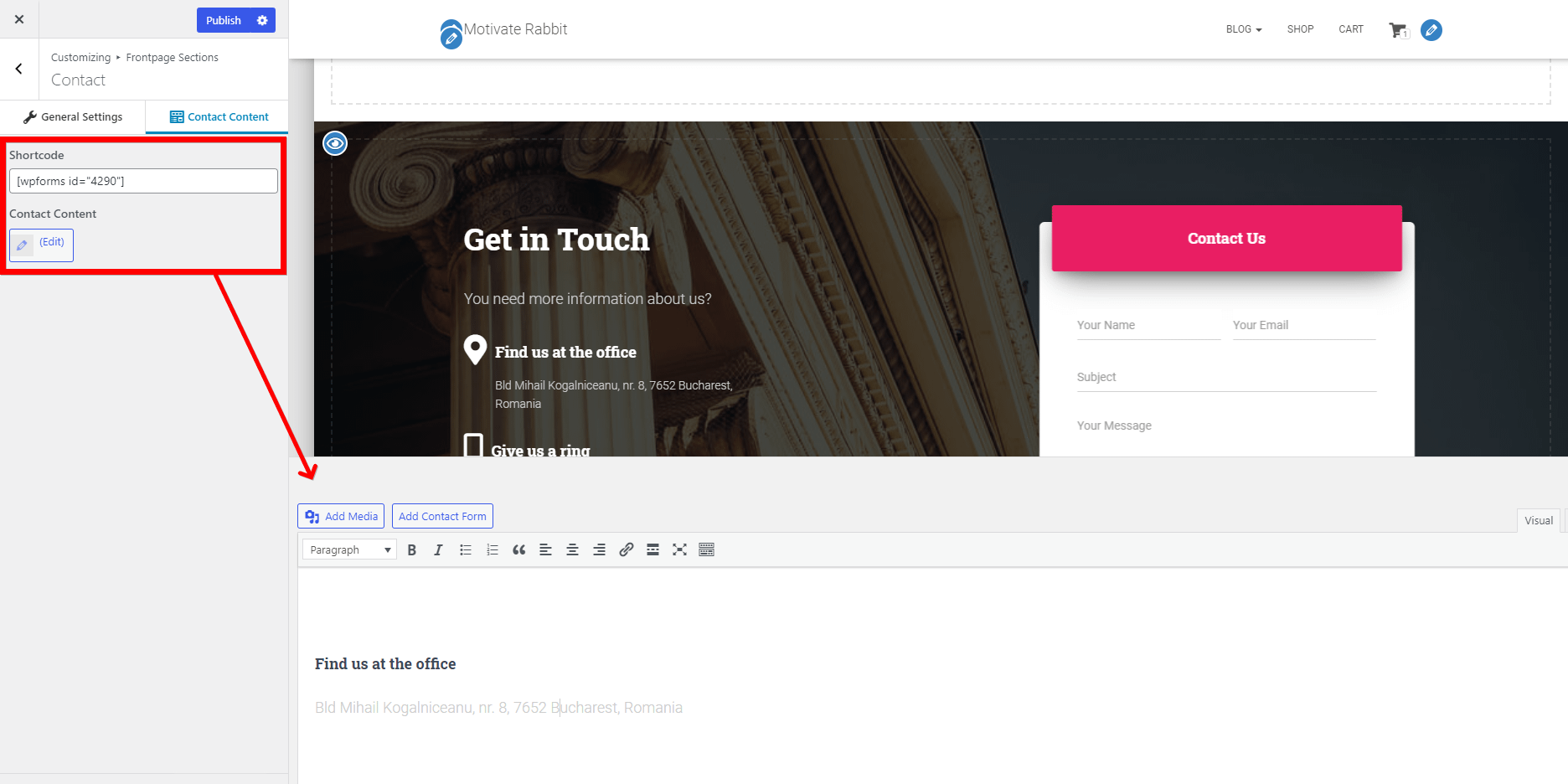Switch to the General Settings tab
This screenshot has width=1568, height=784.
point(73,117)
